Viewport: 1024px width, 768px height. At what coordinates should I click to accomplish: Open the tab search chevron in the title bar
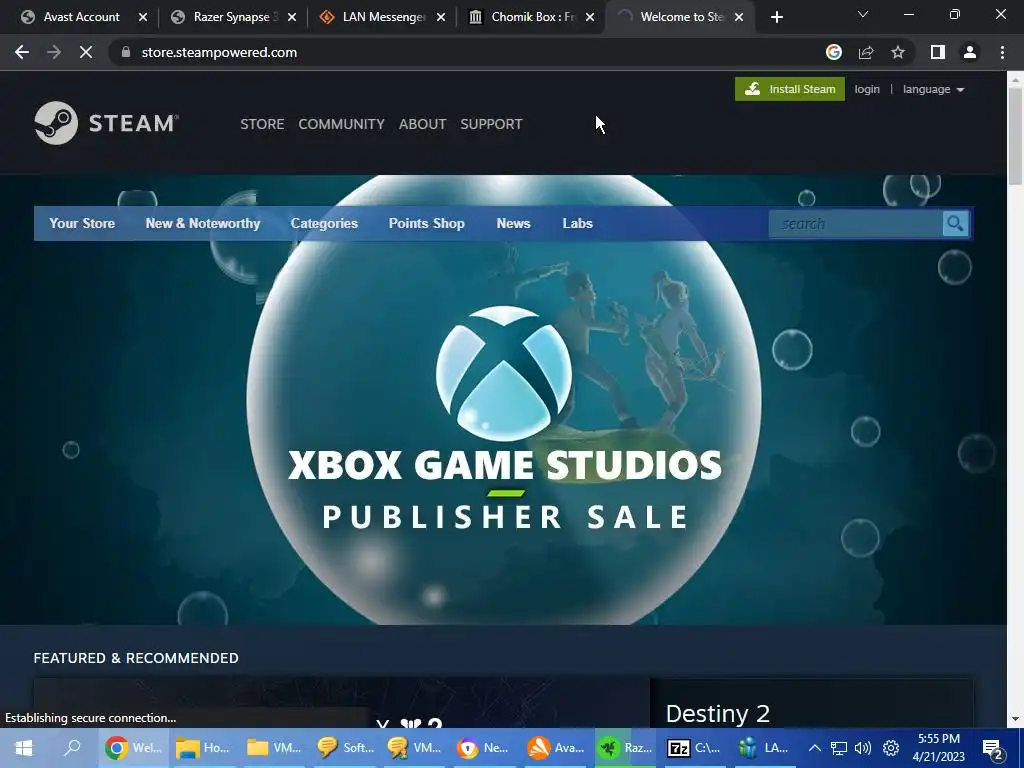pos(863,14)
